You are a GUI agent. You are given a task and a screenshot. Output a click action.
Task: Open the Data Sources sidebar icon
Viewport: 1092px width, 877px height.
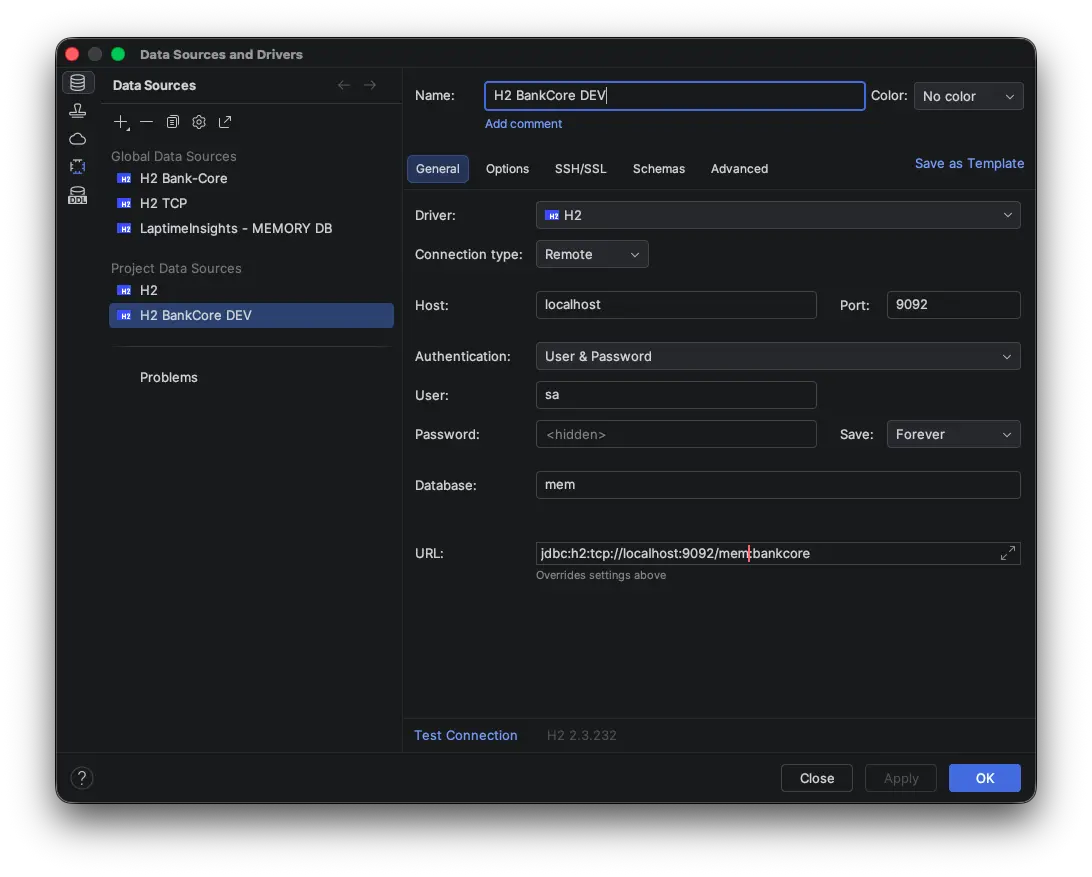pos(77,82)
